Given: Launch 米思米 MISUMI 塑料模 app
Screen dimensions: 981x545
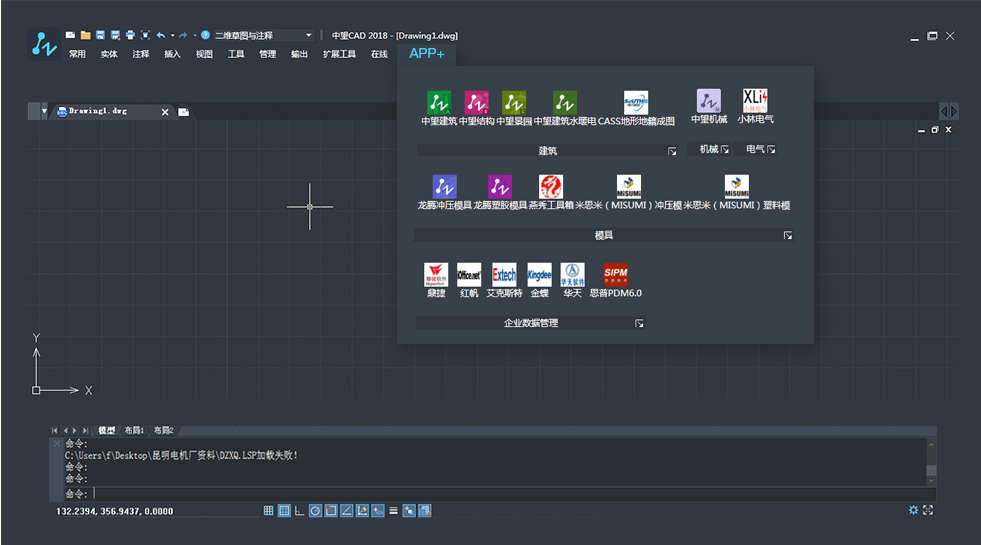Looking at the screenshot, I should click(736, 192).
